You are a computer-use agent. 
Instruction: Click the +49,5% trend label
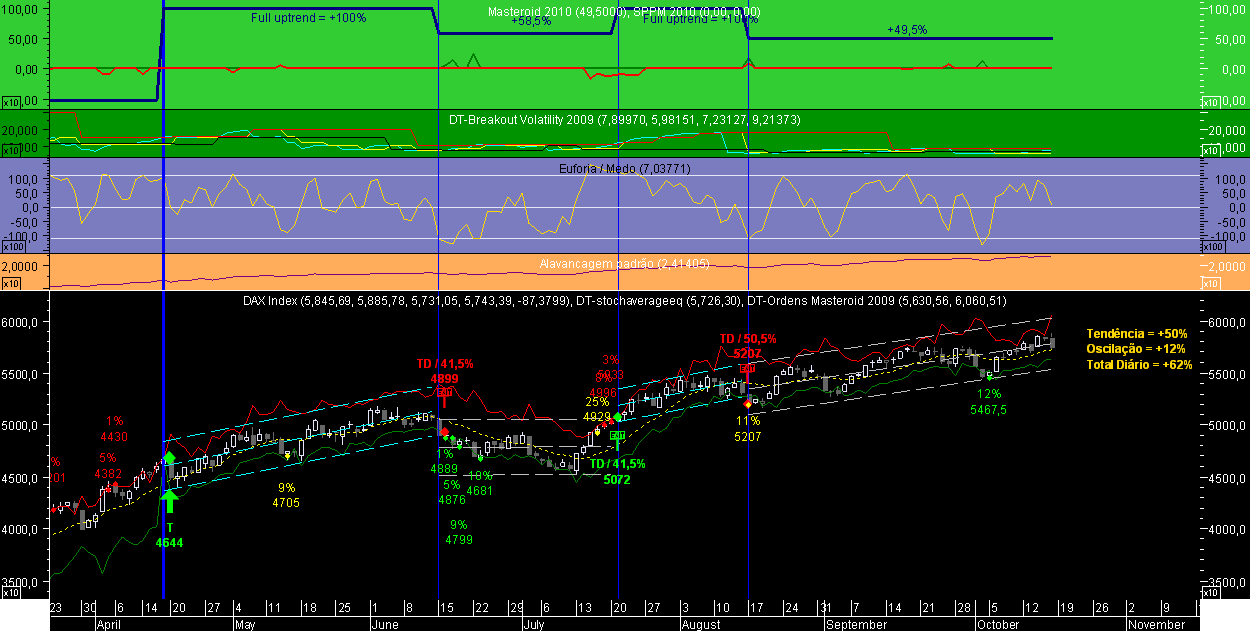(907, 30)
